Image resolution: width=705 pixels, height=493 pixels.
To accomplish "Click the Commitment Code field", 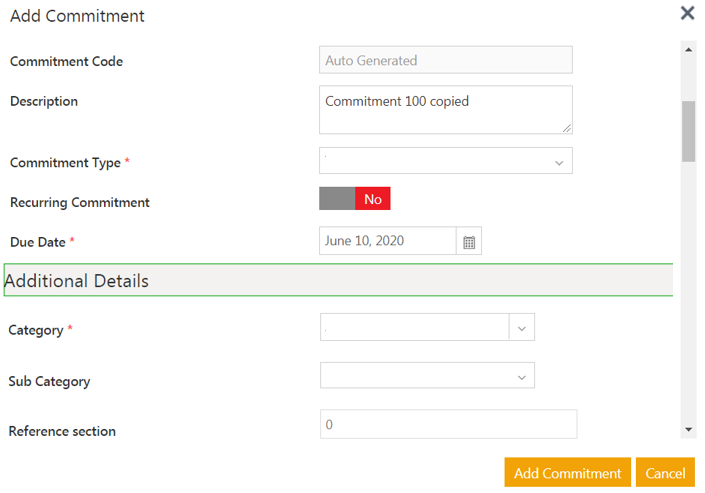I will (x=446, y=60).
